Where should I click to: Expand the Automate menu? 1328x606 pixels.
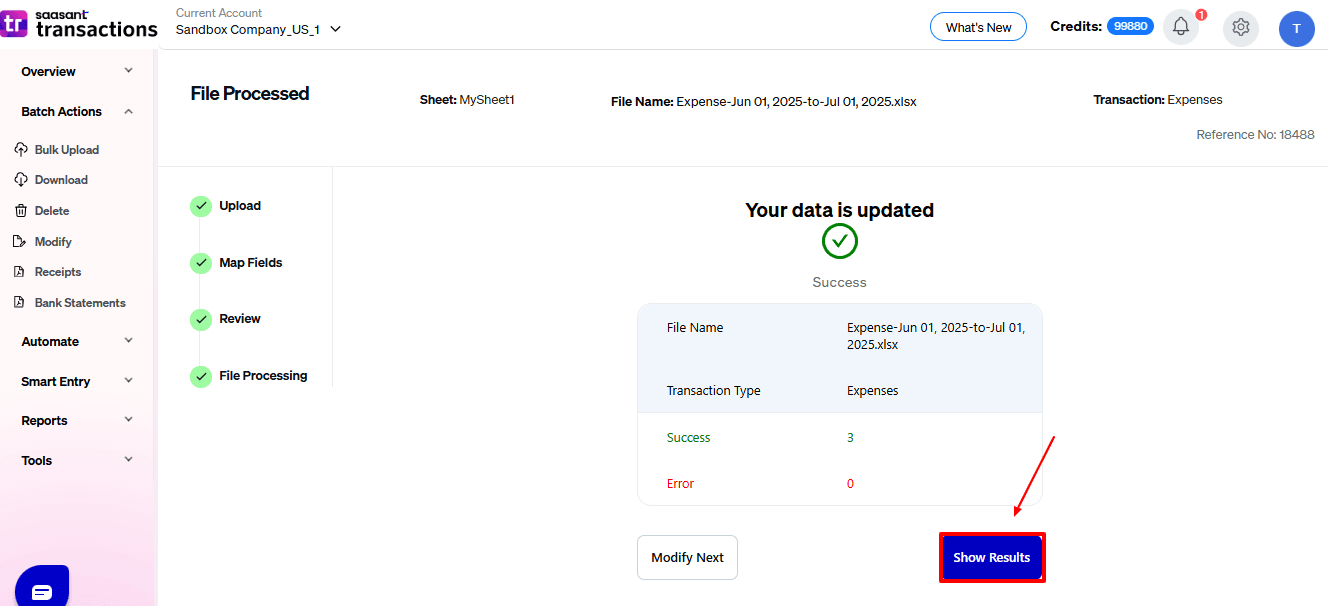coord(128,341)
